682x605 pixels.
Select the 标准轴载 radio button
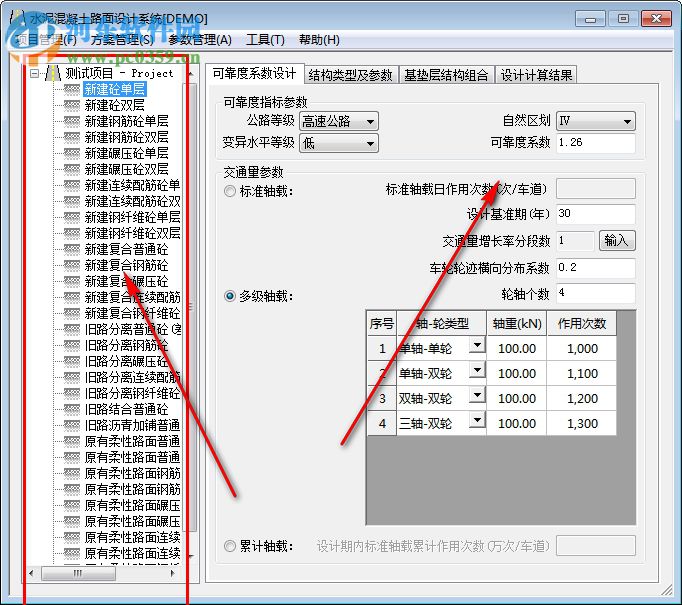point(230,191)
